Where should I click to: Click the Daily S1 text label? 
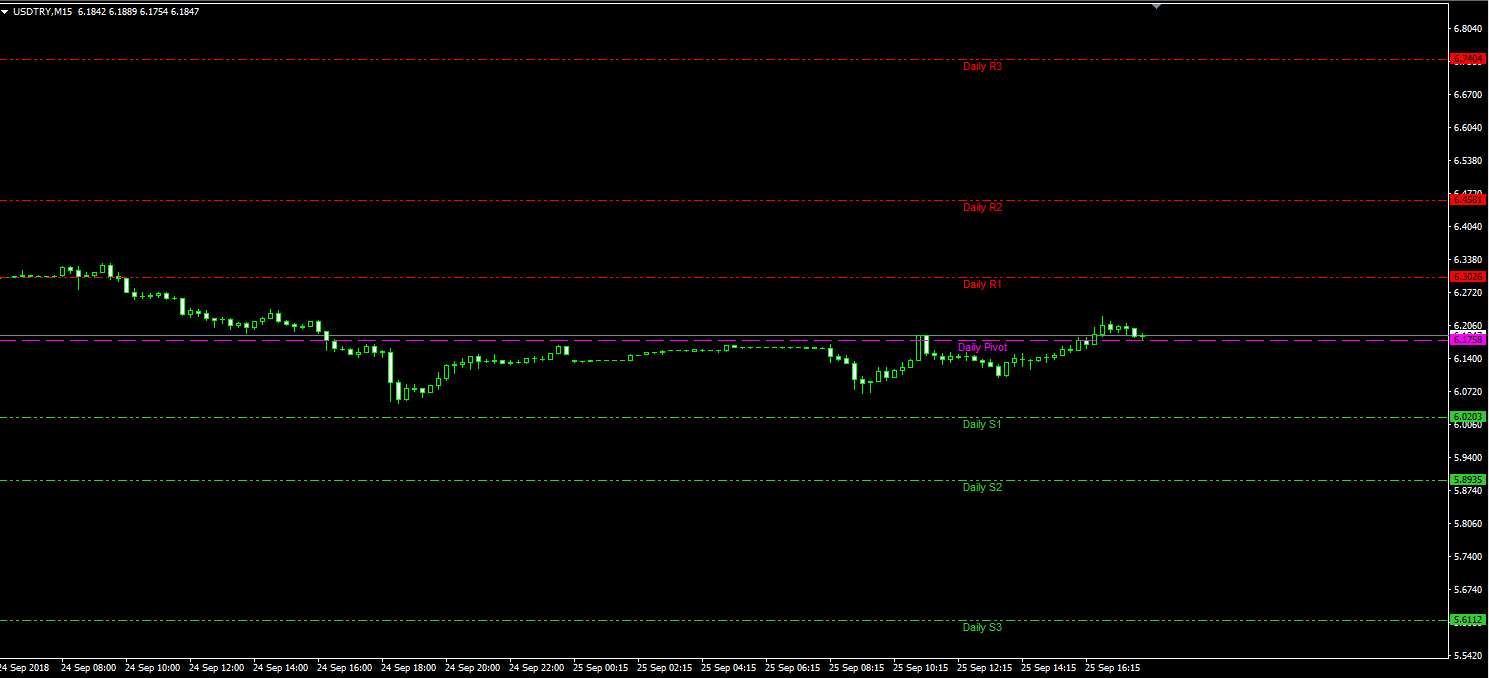(x=981, y=425)
